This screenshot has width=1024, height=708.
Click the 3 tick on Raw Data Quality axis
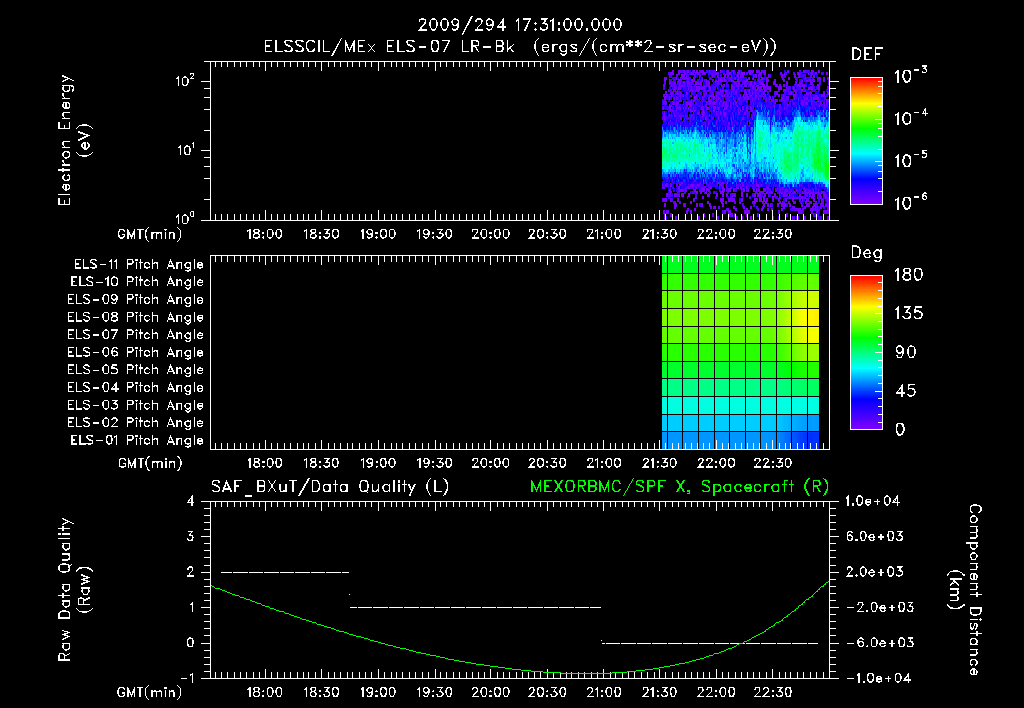click(190, 537)
